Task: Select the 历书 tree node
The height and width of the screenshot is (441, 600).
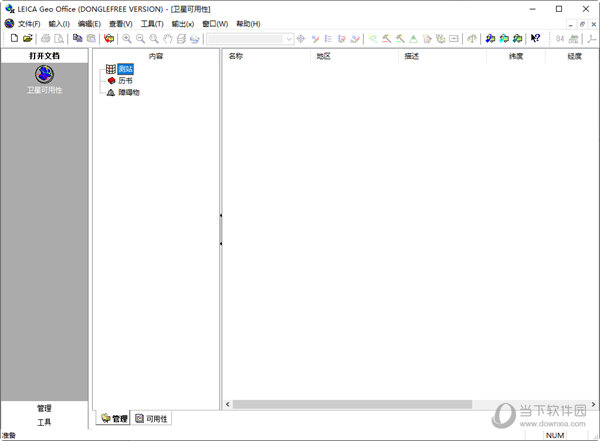Action: [125, 80]
